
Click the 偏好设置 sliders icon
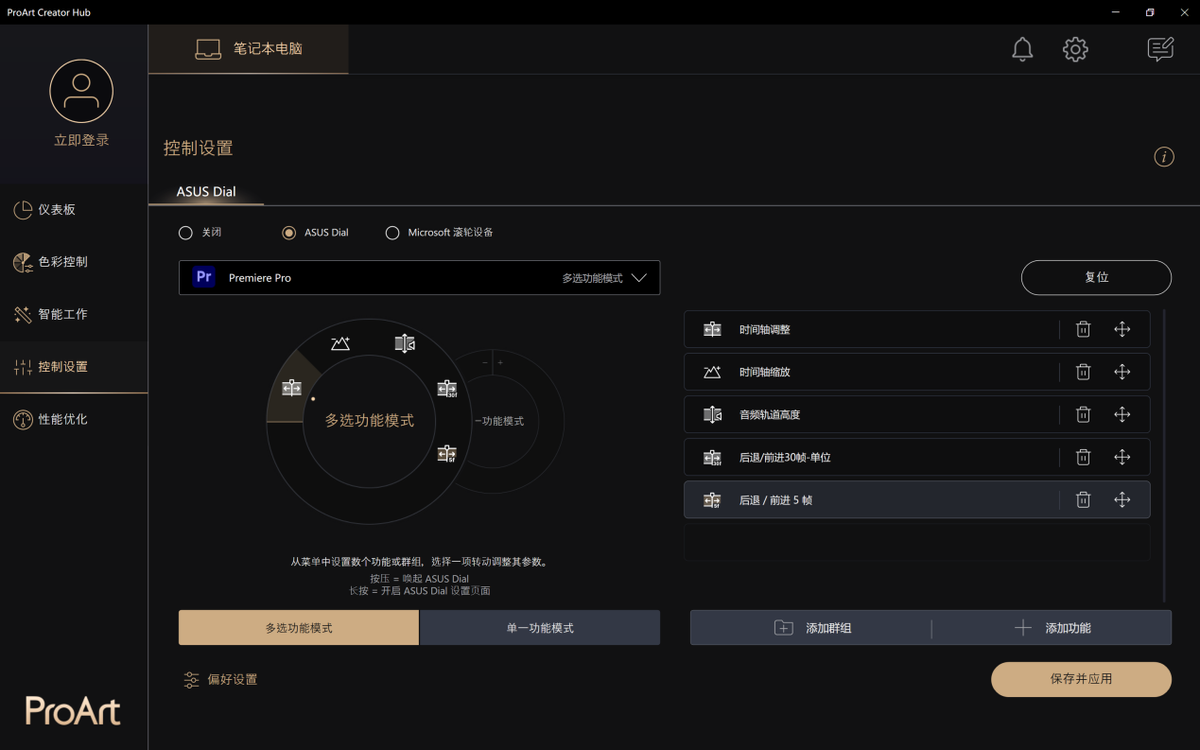pos(191,680)
